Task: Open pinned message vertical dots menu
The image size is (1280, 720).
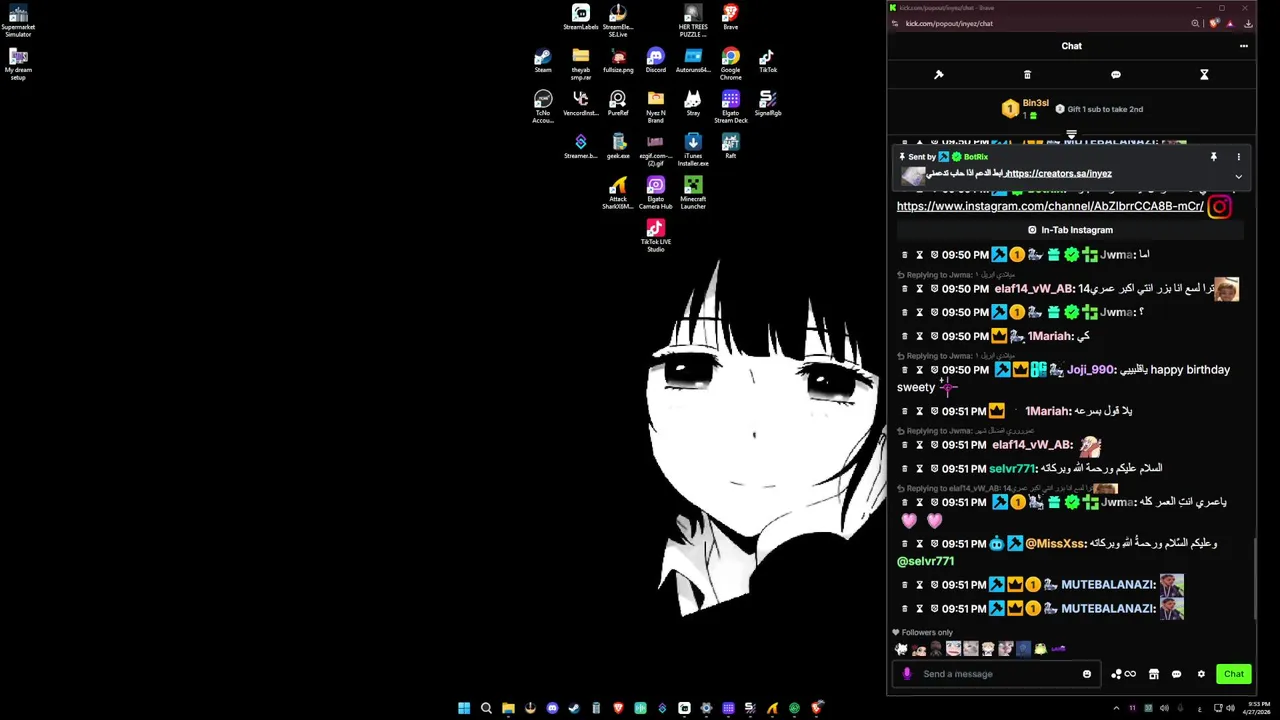Action: [1238, 157]
